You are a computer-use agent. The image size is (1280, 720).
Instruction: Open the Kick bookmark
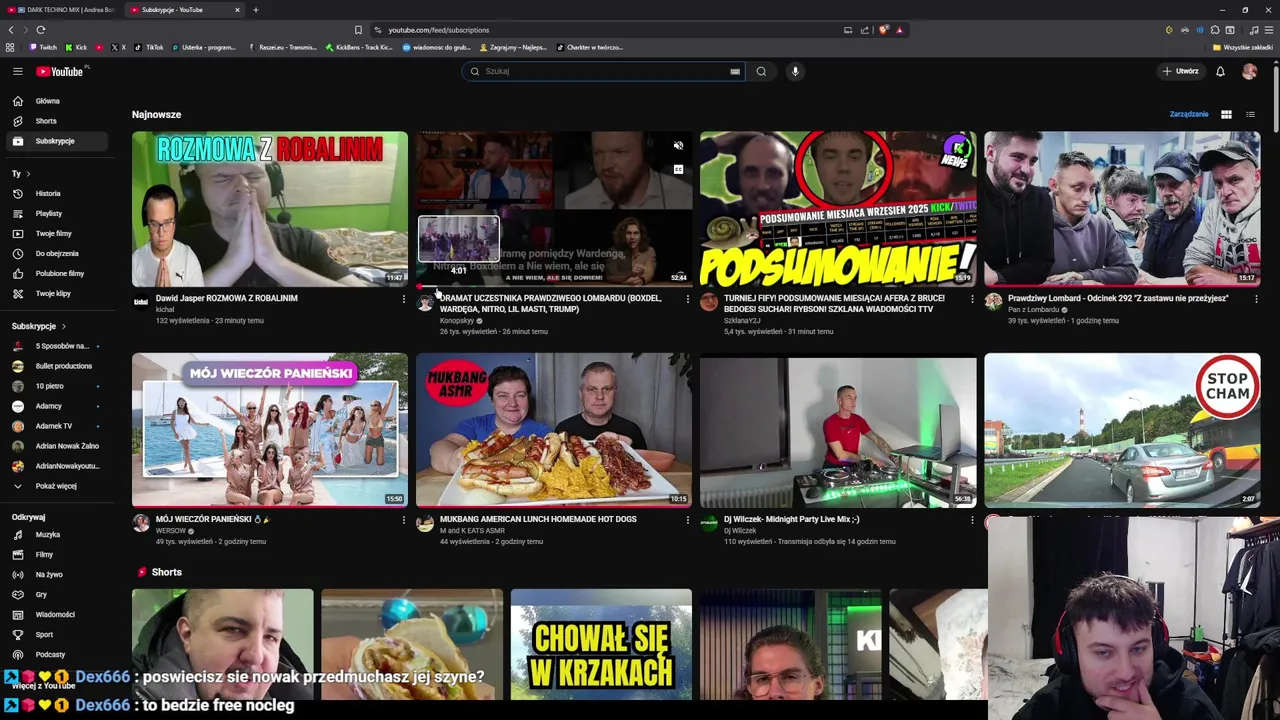[x=76, y=47]
